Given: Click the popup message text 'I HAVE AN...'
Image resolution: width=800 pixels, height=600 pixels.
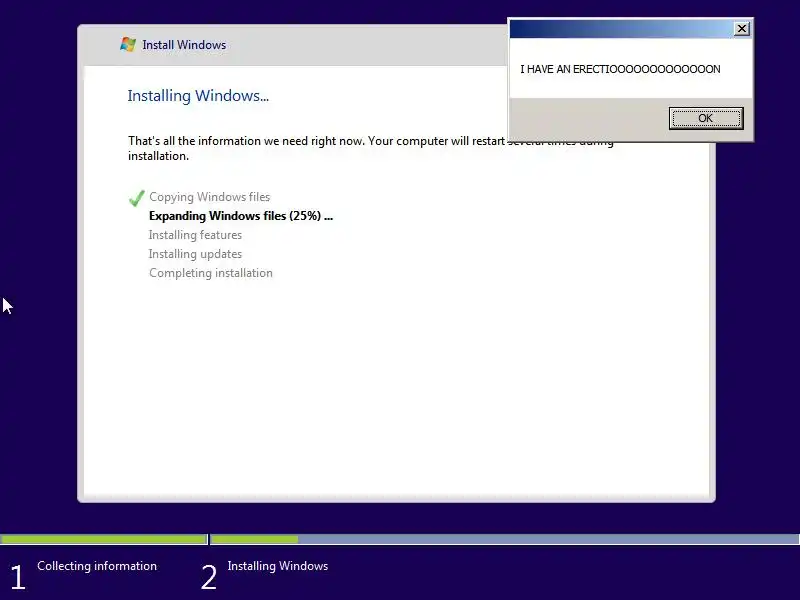Looking at the screenshot, I should (620, 69).
